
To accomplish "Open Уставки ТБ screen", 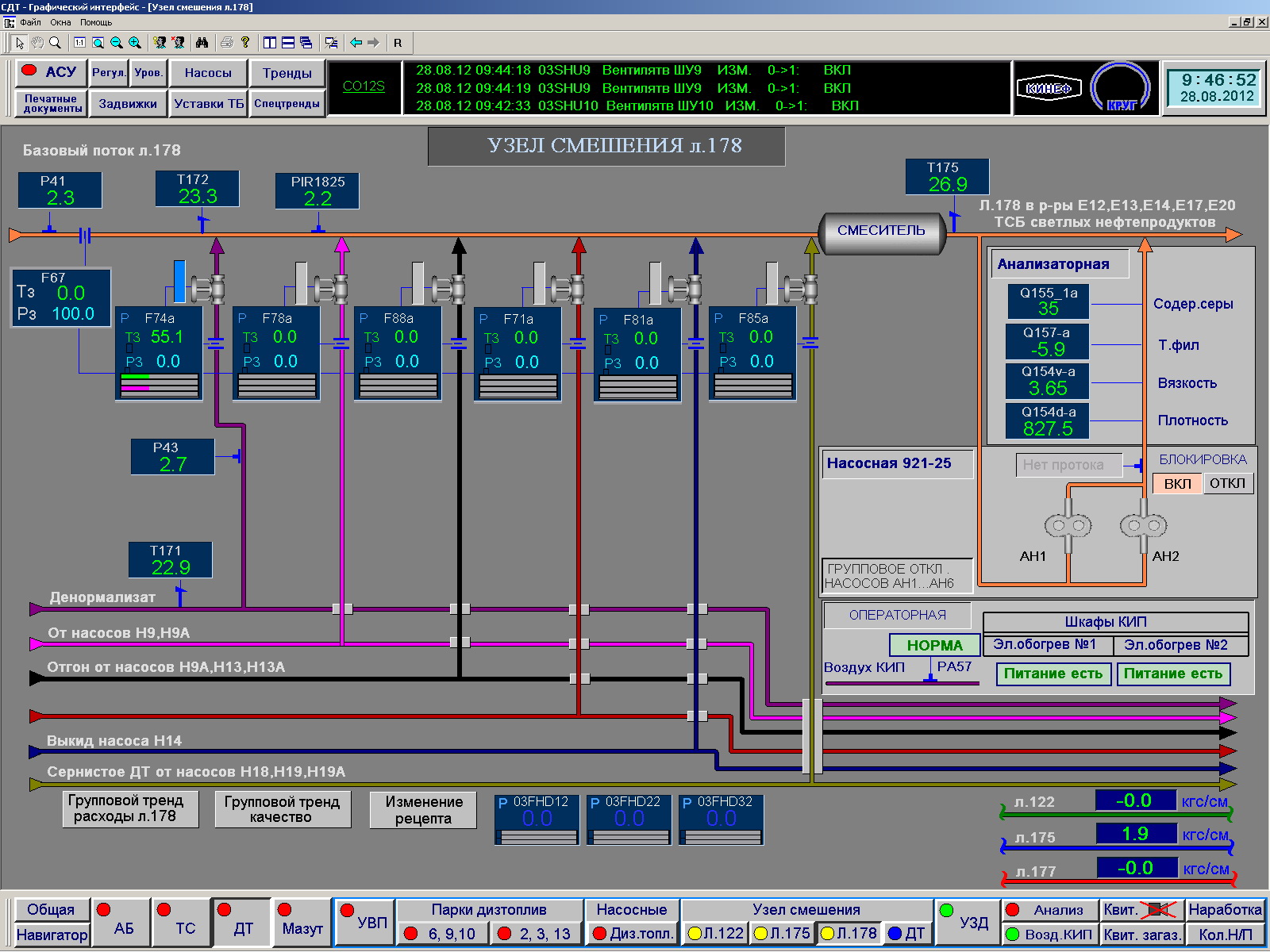I will pos(209,103).
